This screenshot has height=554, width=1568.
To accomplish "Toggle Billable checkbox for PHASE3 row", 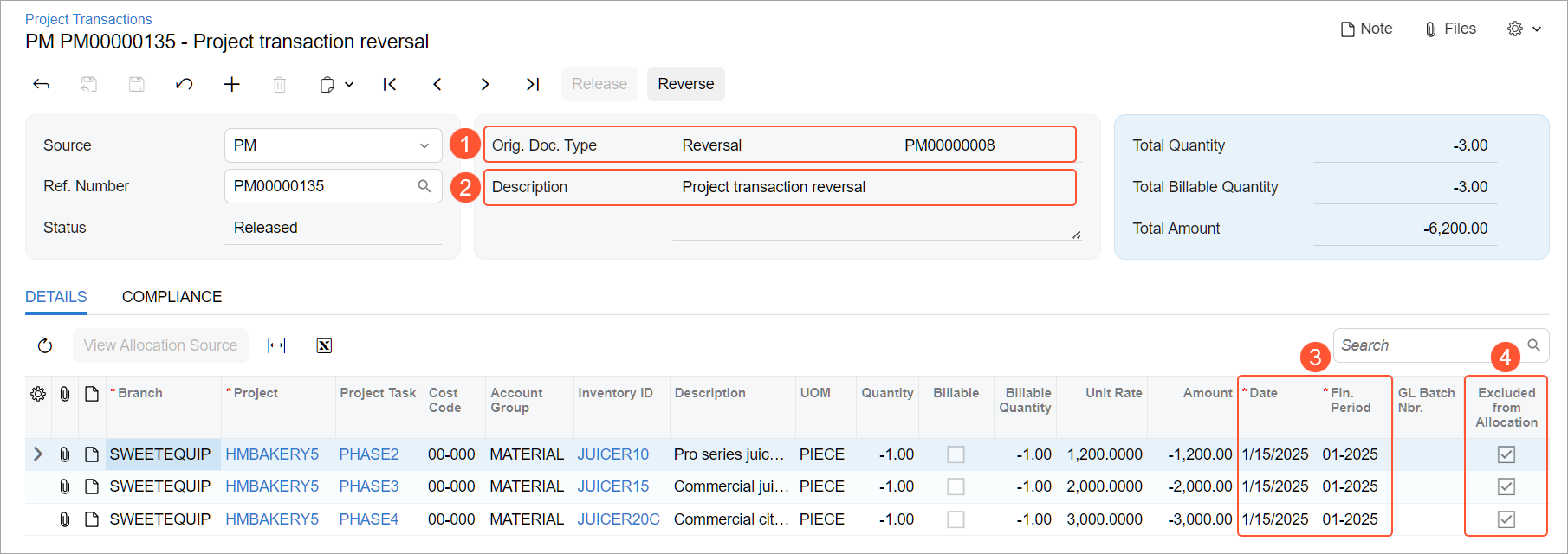I will click(956, 486).
